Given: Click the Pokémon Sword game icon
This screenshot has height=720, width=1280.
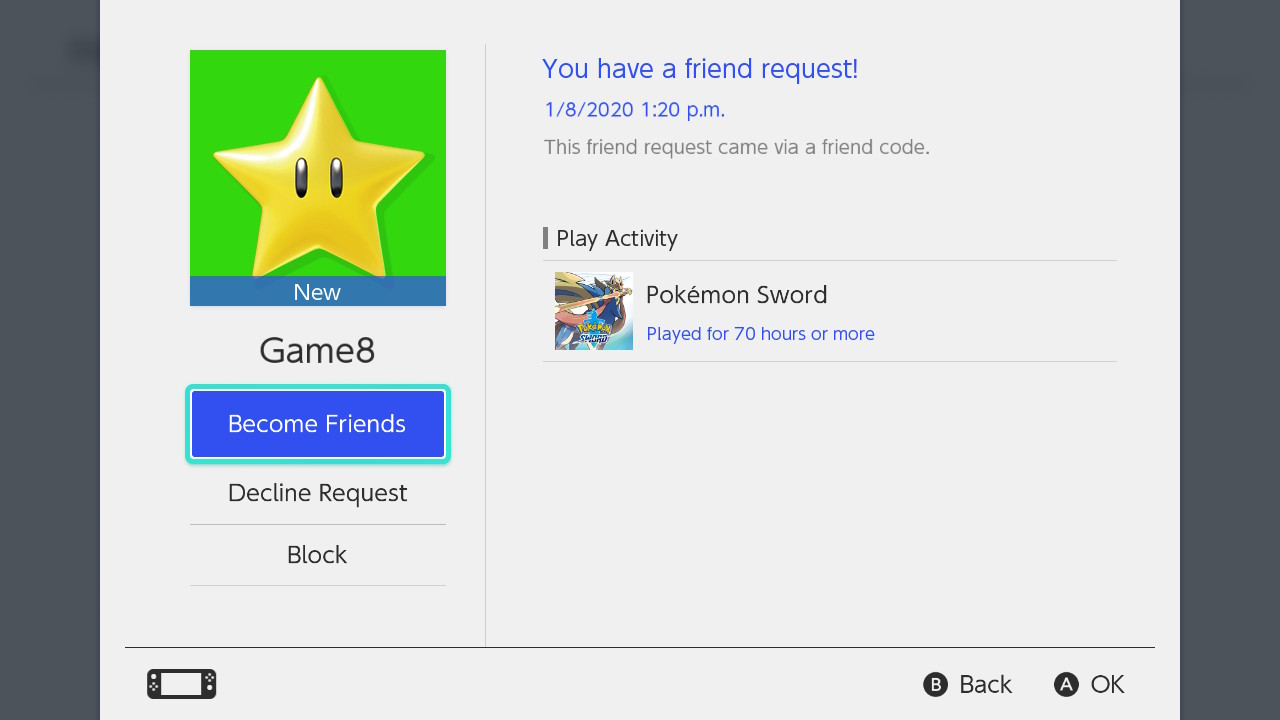Looking at the screenshot, I should click(x=593, y=311).
